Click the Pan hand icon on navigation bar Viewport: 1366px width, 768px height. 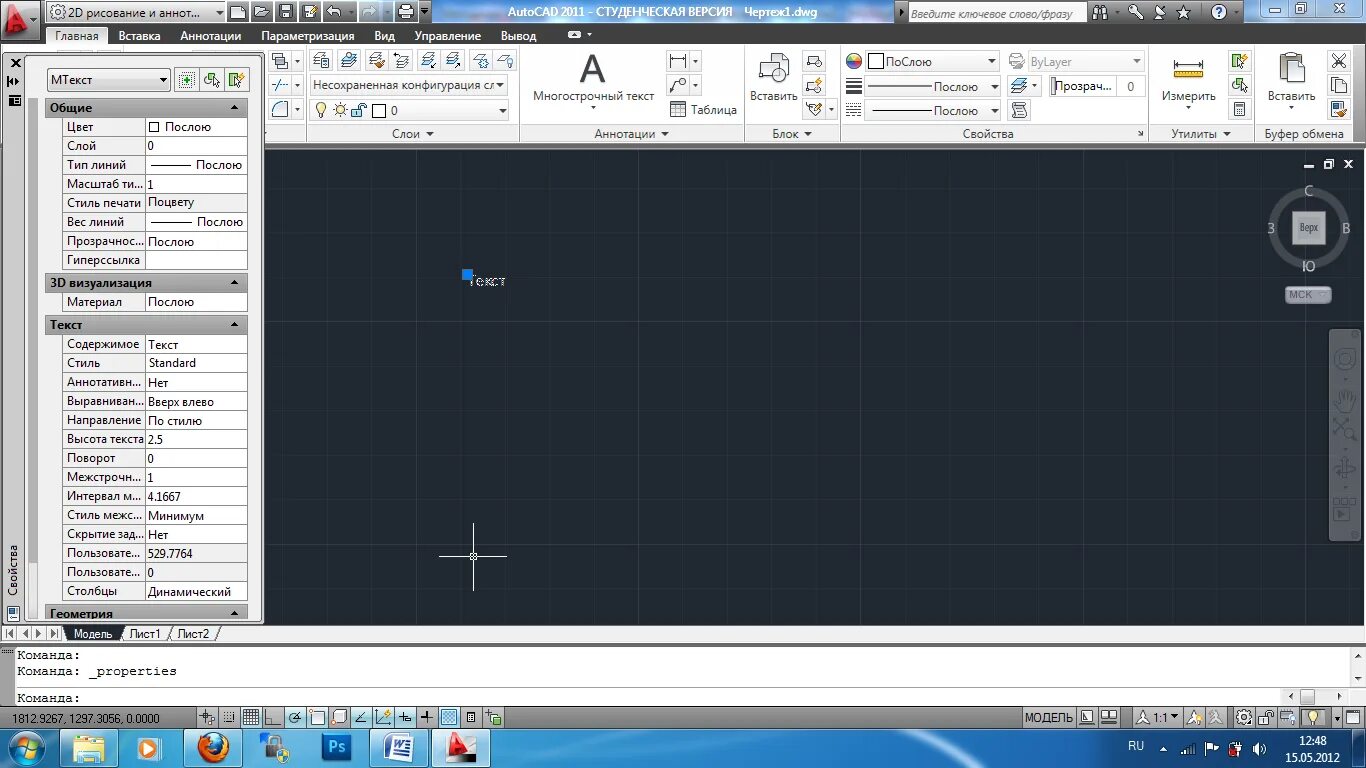(x=1345, y=401)
